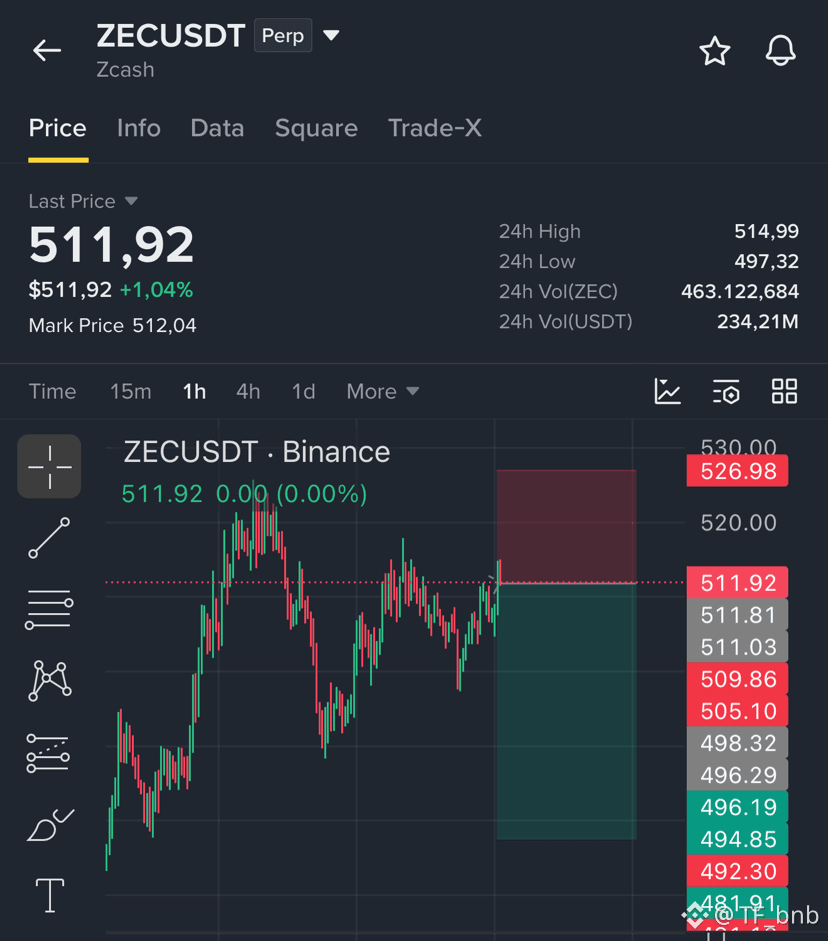Click the 505.10 red price label
The width and height of the screenshot is (828, 941).
[737, 711]
